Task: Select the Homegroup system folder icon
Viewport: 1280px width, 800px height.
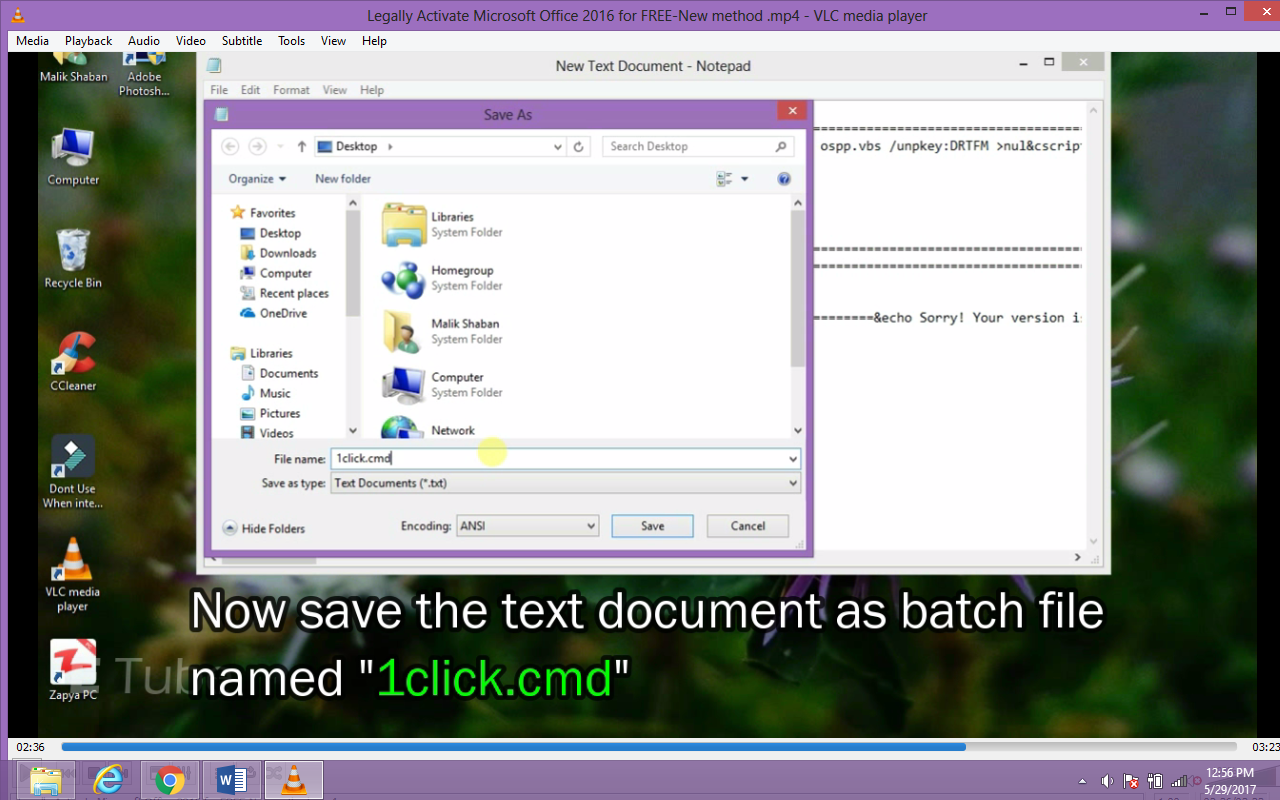Action: click(404, 278)
